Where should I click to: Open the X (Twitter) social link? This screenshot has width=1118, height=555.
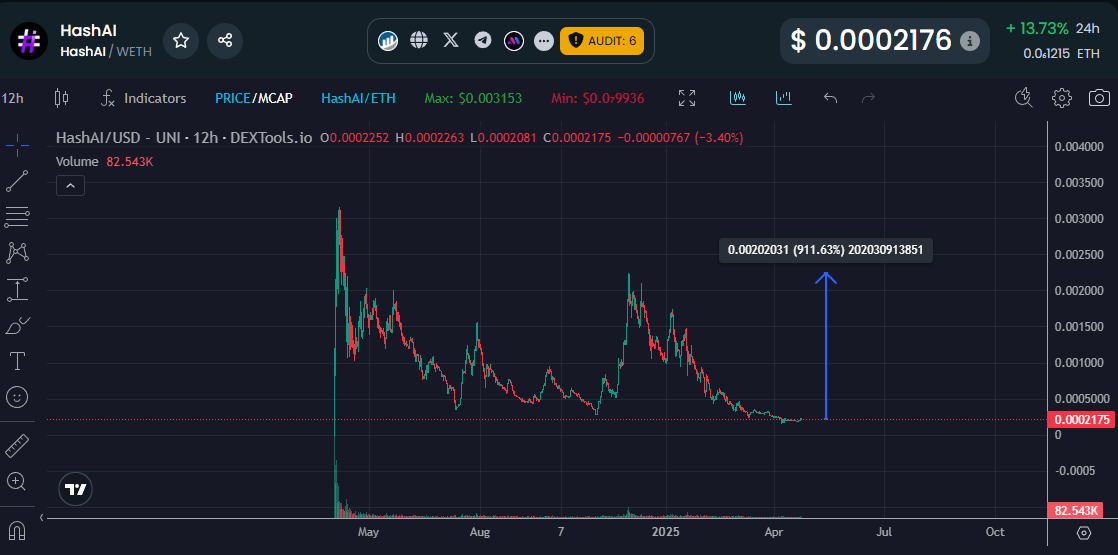[x=451, y=40]
